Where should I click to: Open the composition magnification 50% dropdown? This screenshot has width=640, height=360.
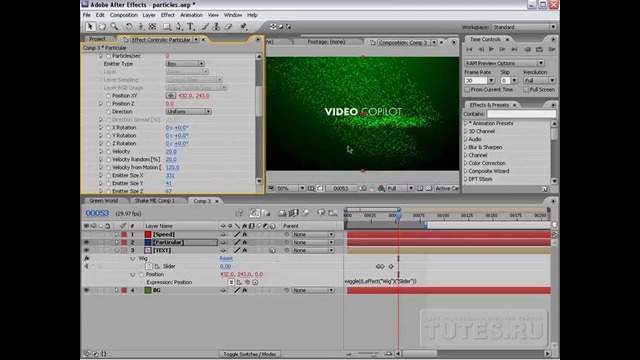coord(291,188)
